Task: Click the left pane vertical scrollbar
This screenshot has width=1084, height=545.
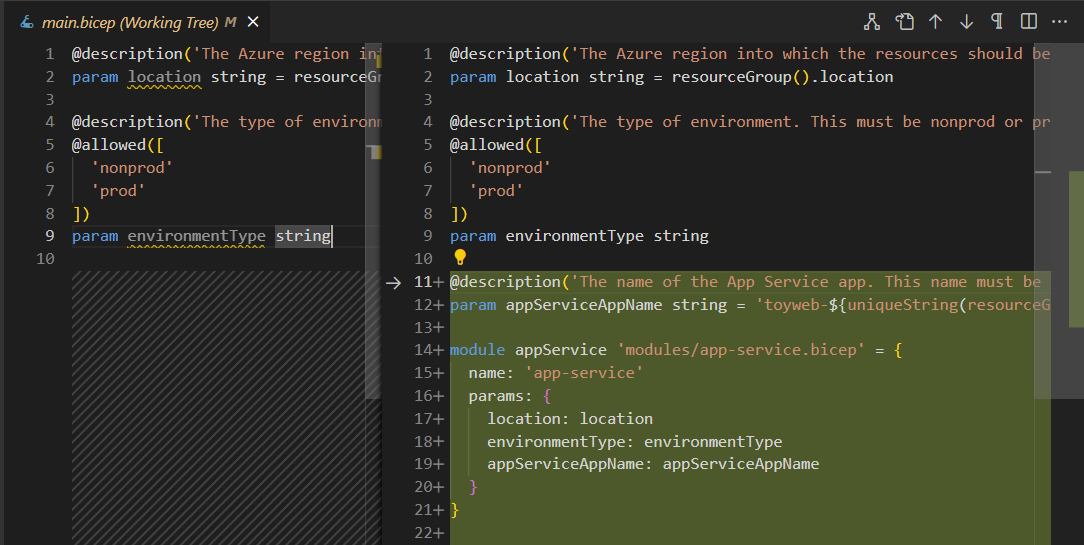Action: pos(373,223)
